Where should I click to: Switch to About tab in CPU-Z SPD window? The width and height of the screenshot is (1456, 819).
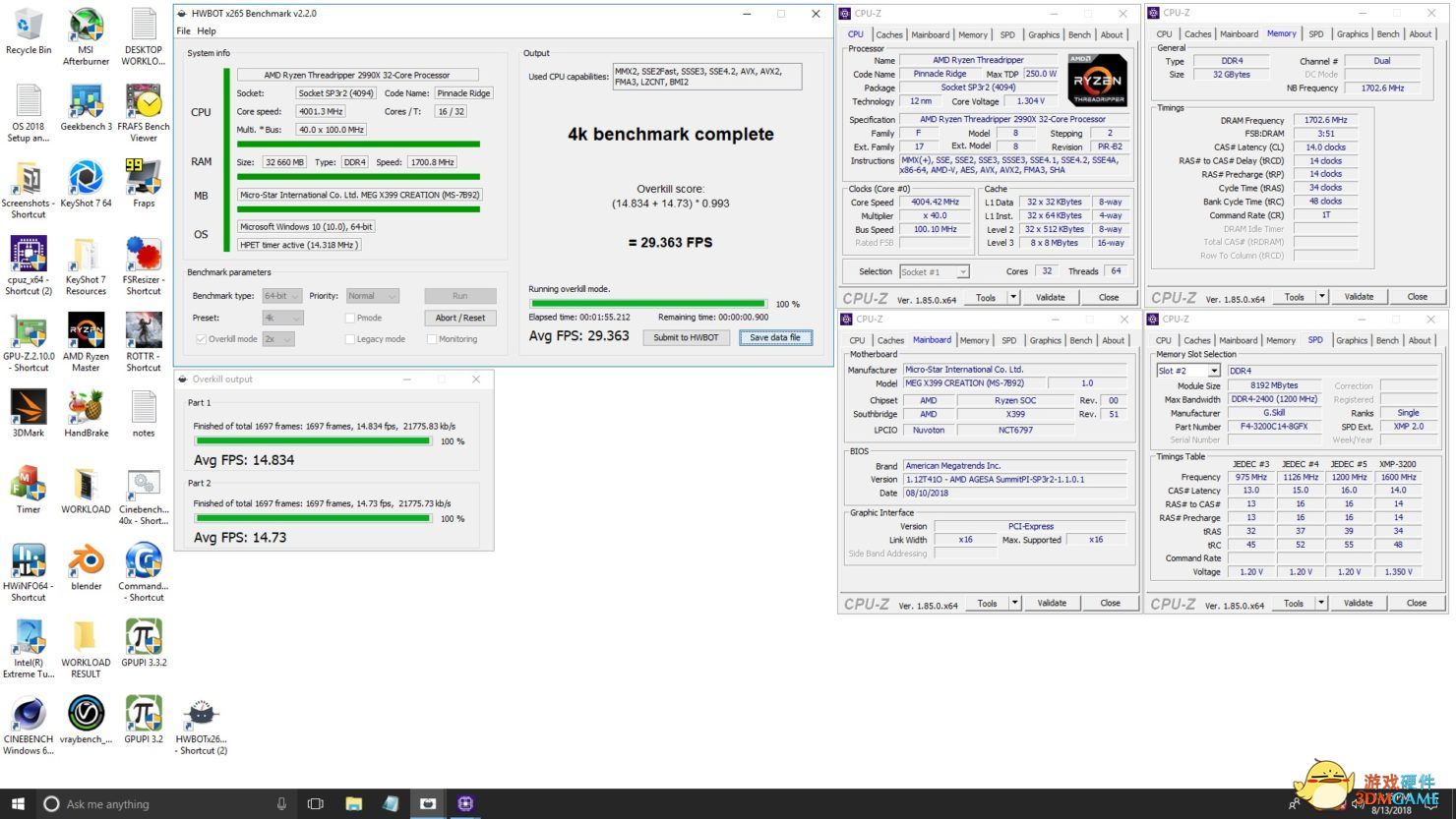[1420, 341]
